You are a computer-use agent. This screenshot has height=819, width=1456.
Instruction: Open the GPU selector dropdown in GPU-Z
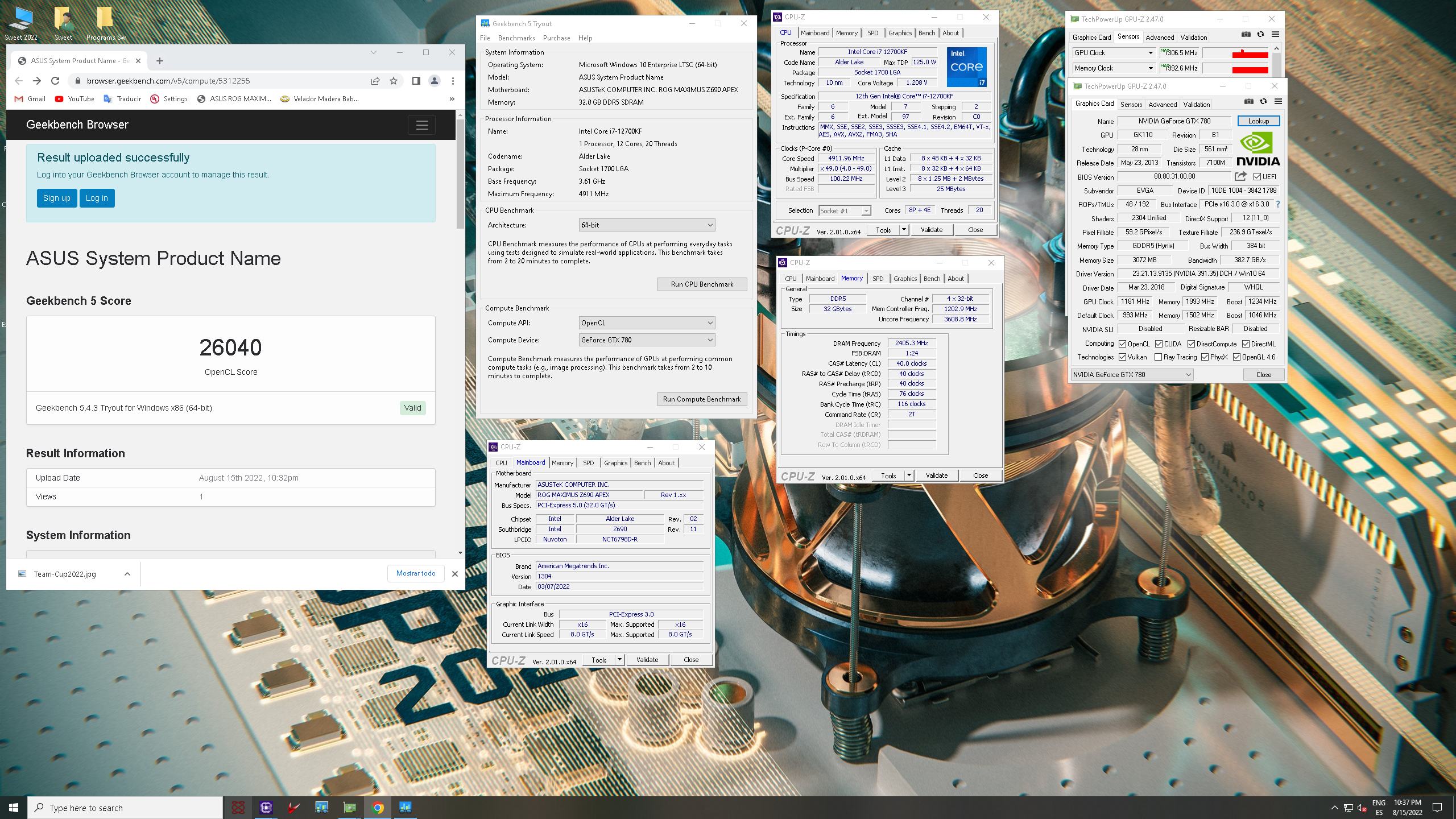[x=1132, y=375]
